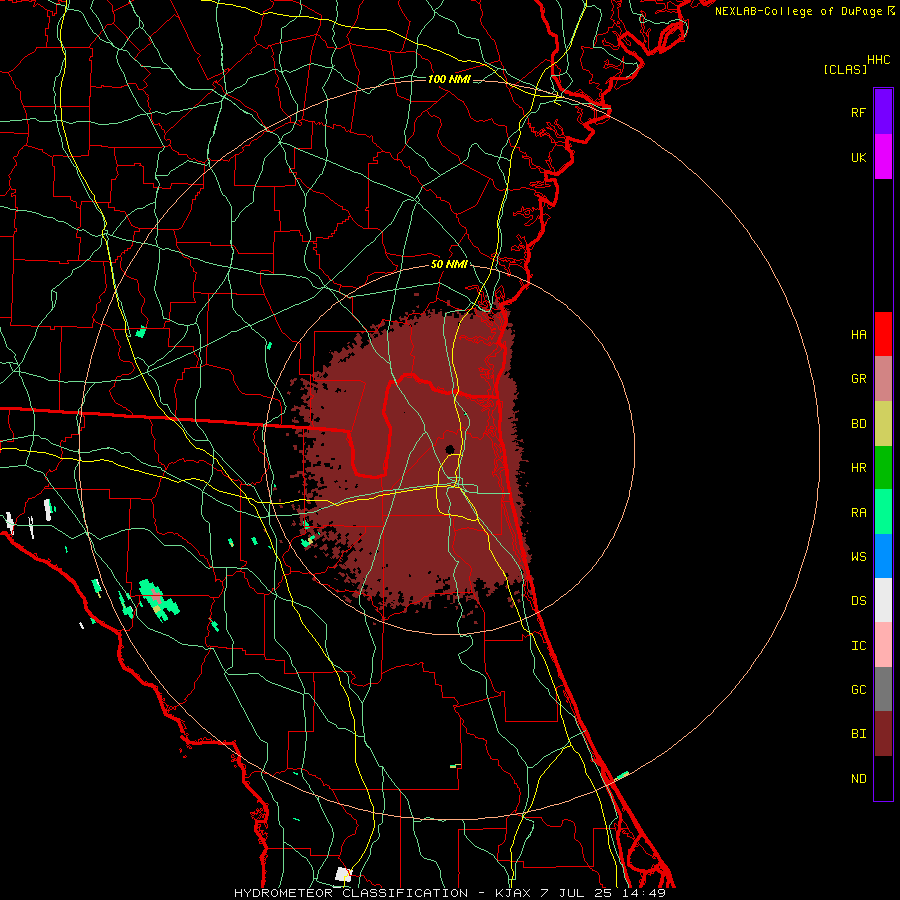Click the 50 NMI range ring label

click(x=449, y=265)
